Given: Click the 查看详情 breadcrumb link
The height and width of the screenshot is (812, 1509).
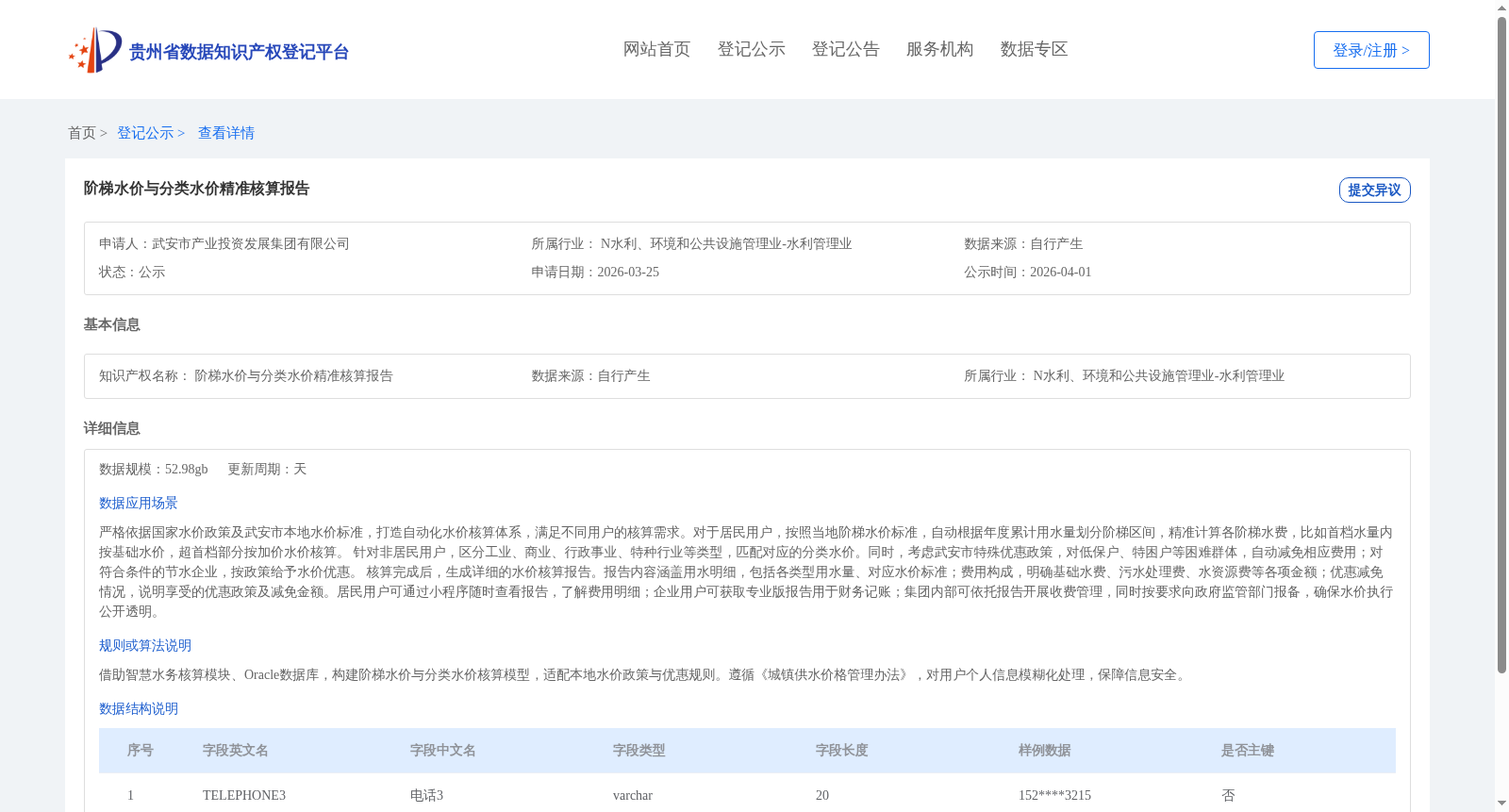Looking at the screenshot, I should coord(226,133).
